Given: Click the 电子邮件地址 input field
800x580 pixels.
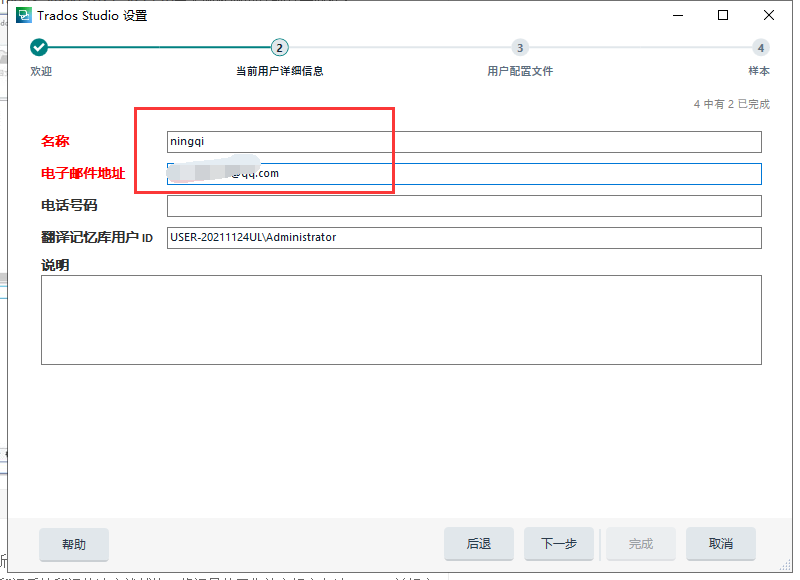Looking at the screenshot, I should [x=464, y=174].
